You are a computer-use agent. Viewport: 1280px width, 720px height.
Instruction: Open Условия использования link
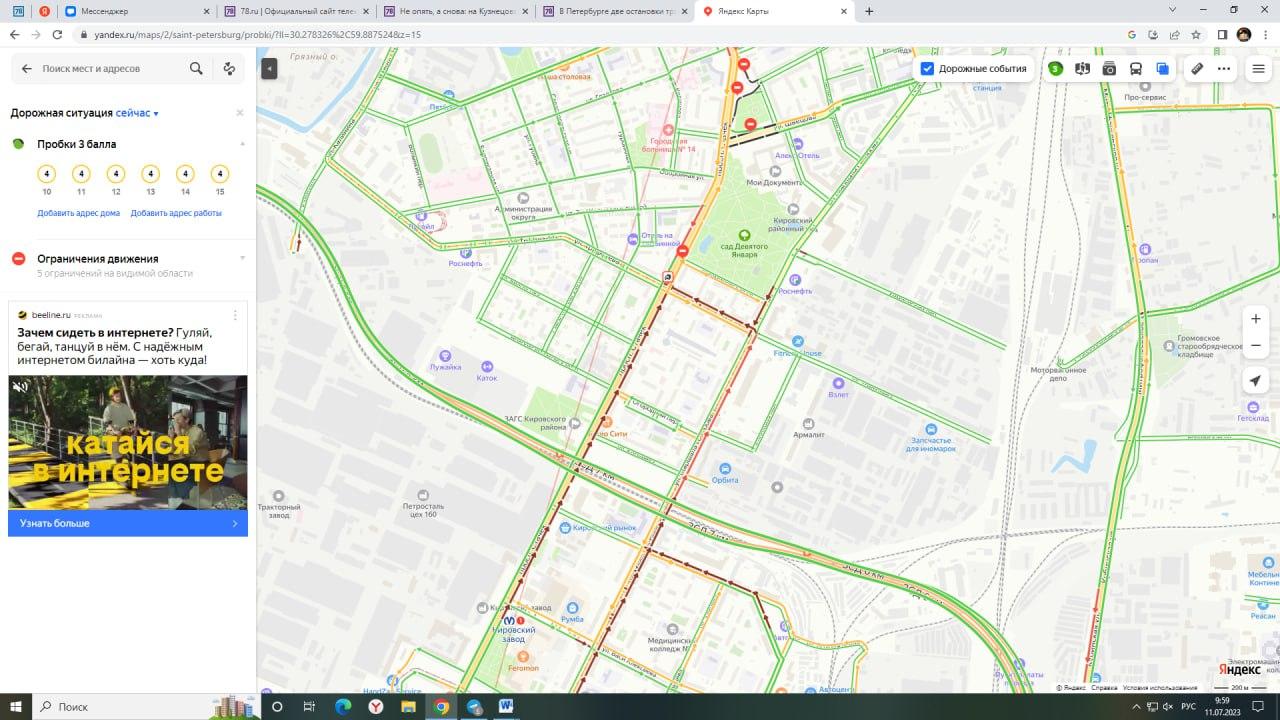tap(1160, 688)
